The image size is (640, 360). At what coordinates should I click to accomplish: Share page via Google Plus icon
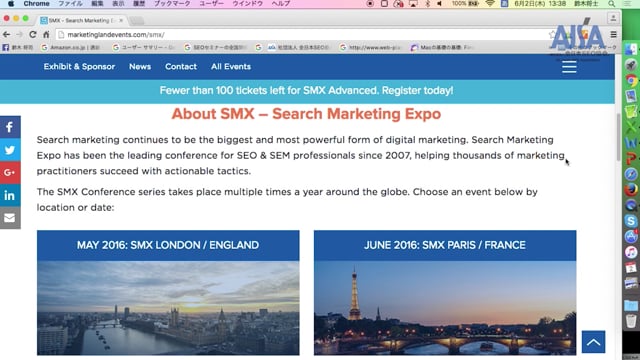click(x=10, y=172)
